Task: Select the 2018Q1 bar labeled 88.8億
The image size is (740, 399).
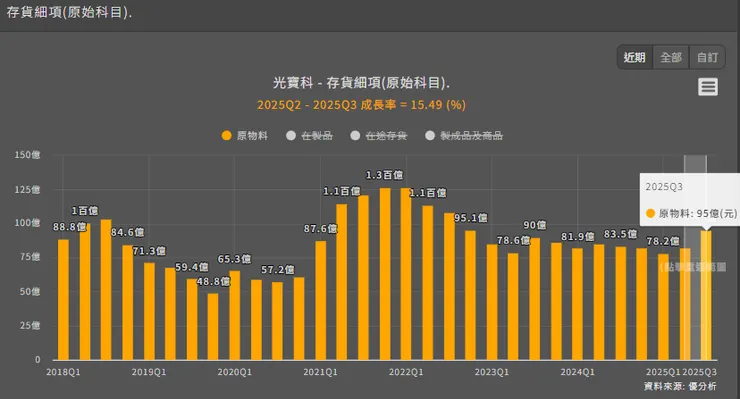Action: pyautogui.click(x=63, y=299)
